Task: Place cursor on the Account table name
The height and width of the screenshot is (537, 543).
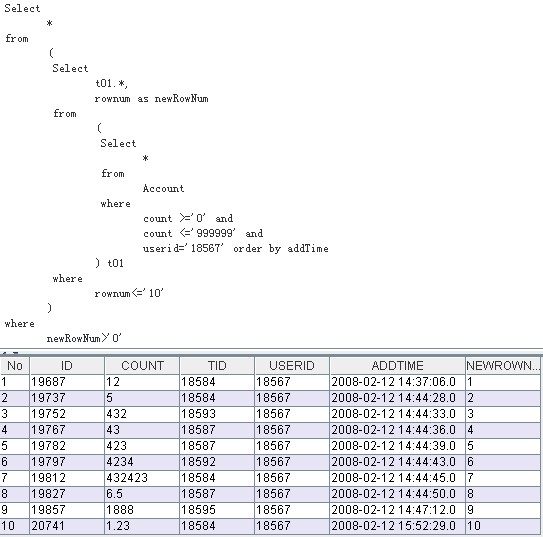Action: (x=163, y=189)
